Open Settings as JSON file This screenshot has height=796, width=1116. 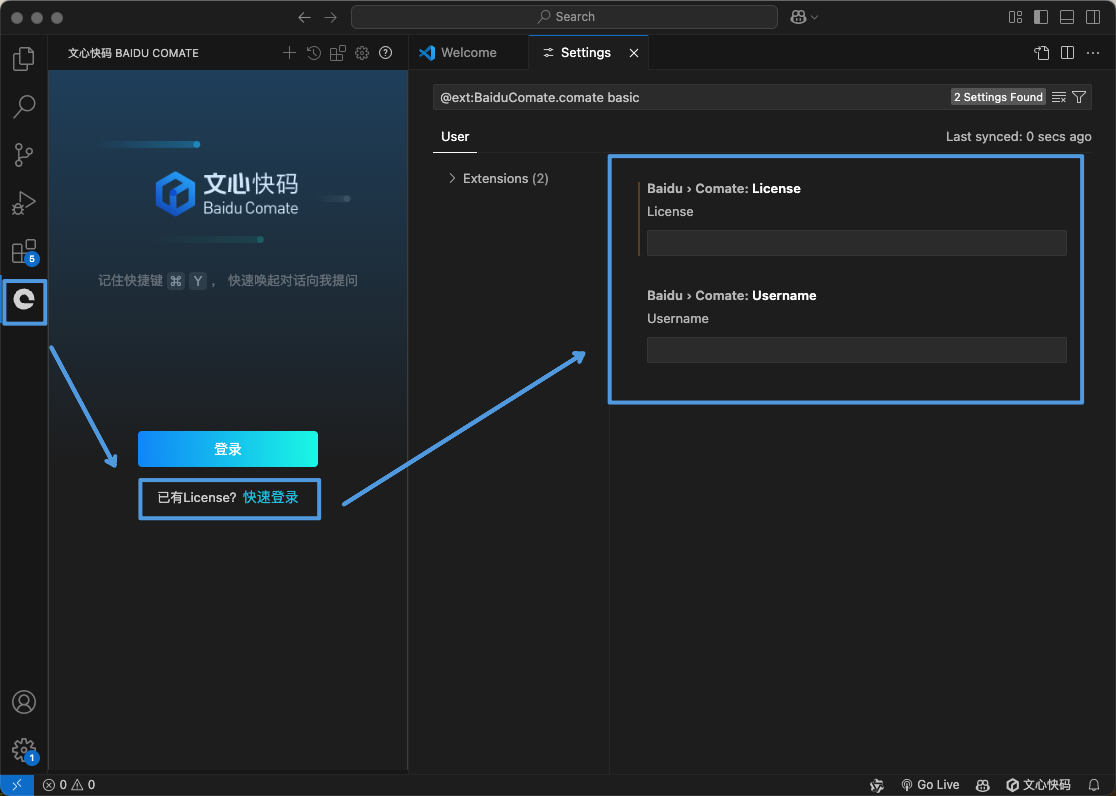pyautogui.click(x=1041, y=53)
